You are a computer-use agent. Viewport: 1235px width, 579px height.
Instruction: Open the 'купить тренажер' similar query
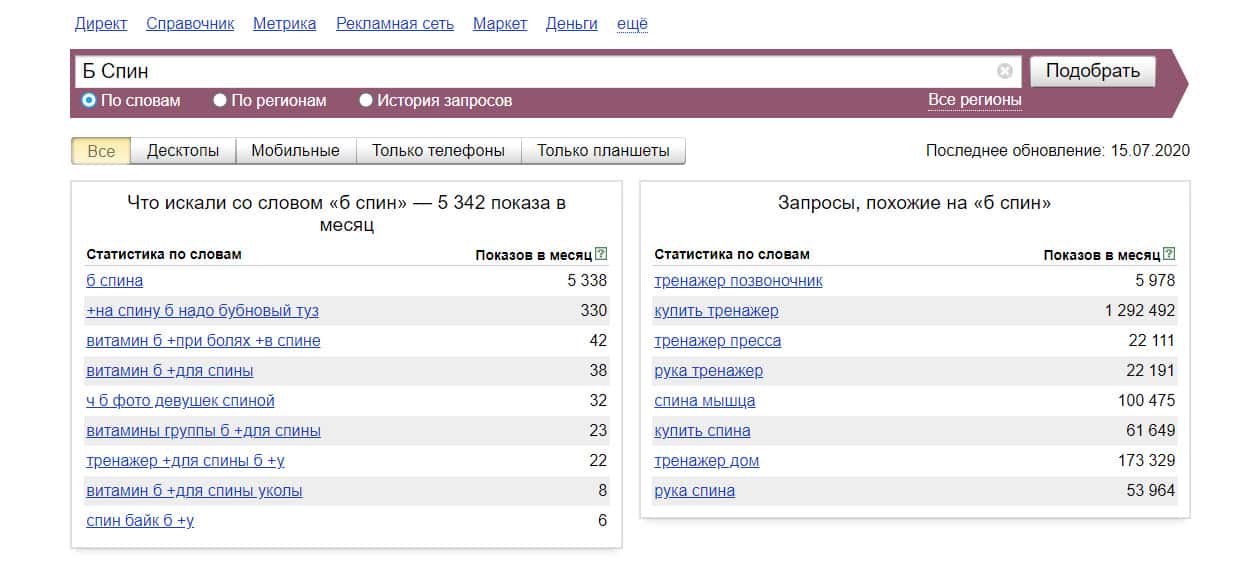click(716, 310)
